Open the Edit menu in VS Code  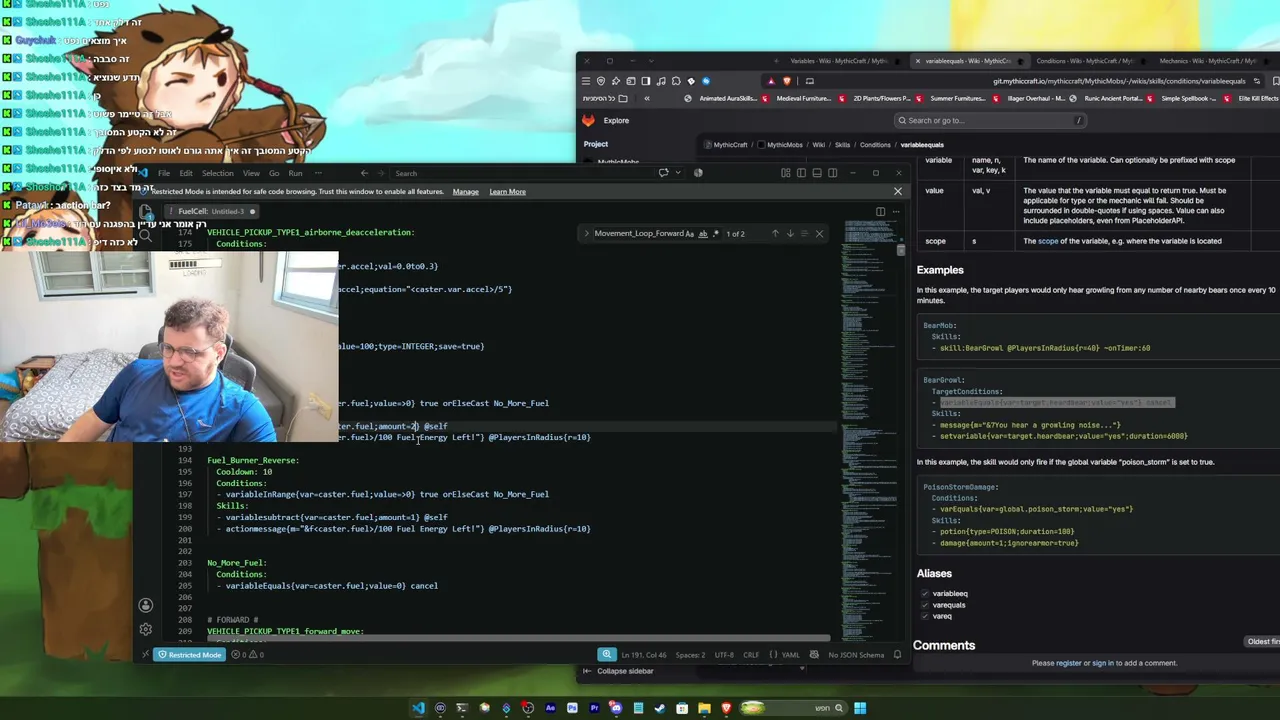click(186, 173)
